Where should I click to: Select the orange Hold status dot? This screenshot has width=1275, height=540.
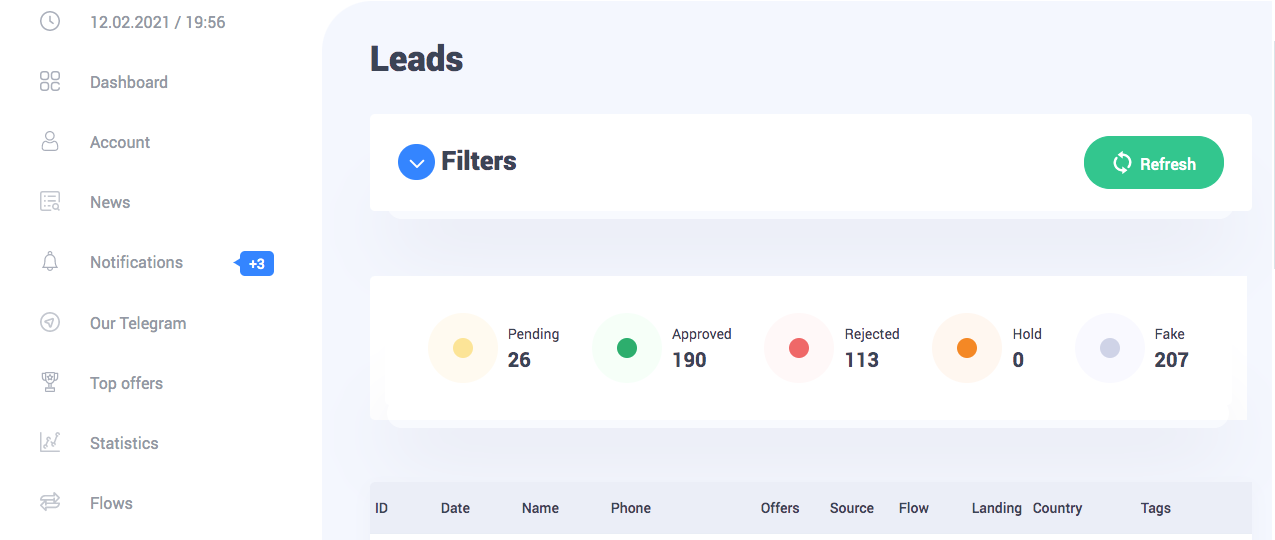(967, 348)
